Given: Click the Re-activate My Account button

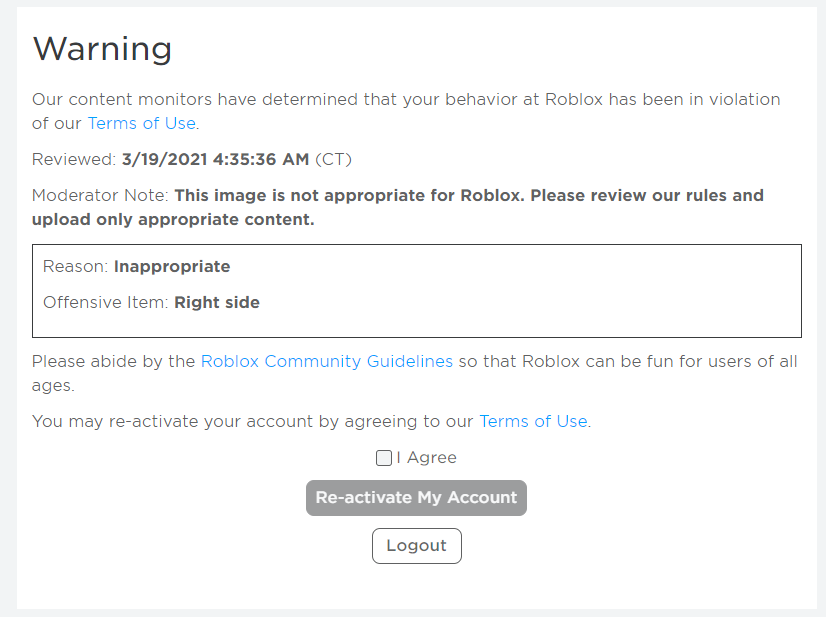Looking at the screenshot, I should click(x=416, y=497).
